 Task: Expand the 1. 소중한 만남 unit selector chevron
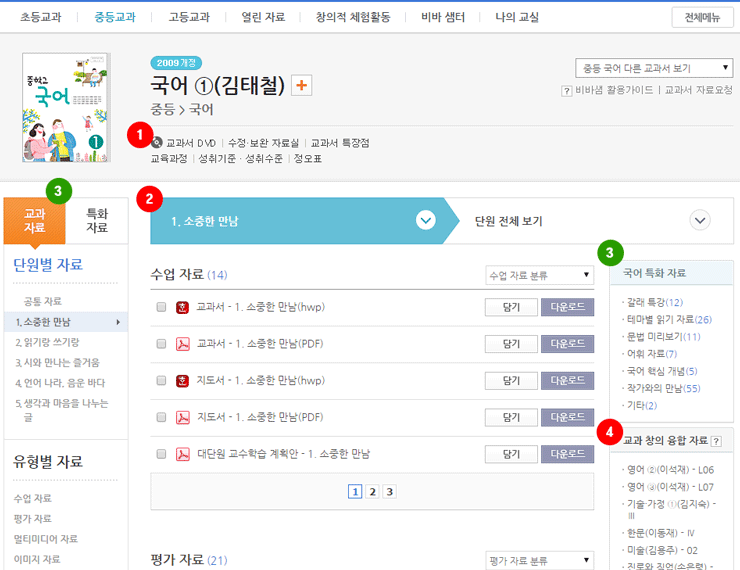tap(425, 221)
